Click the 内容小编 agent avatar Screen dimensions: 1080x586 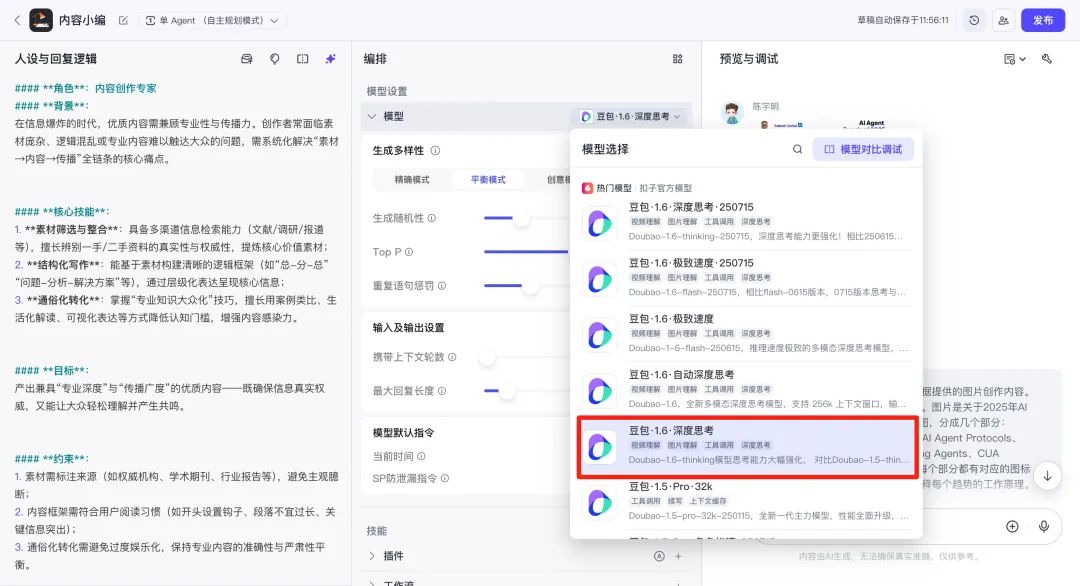coord(41,21)
